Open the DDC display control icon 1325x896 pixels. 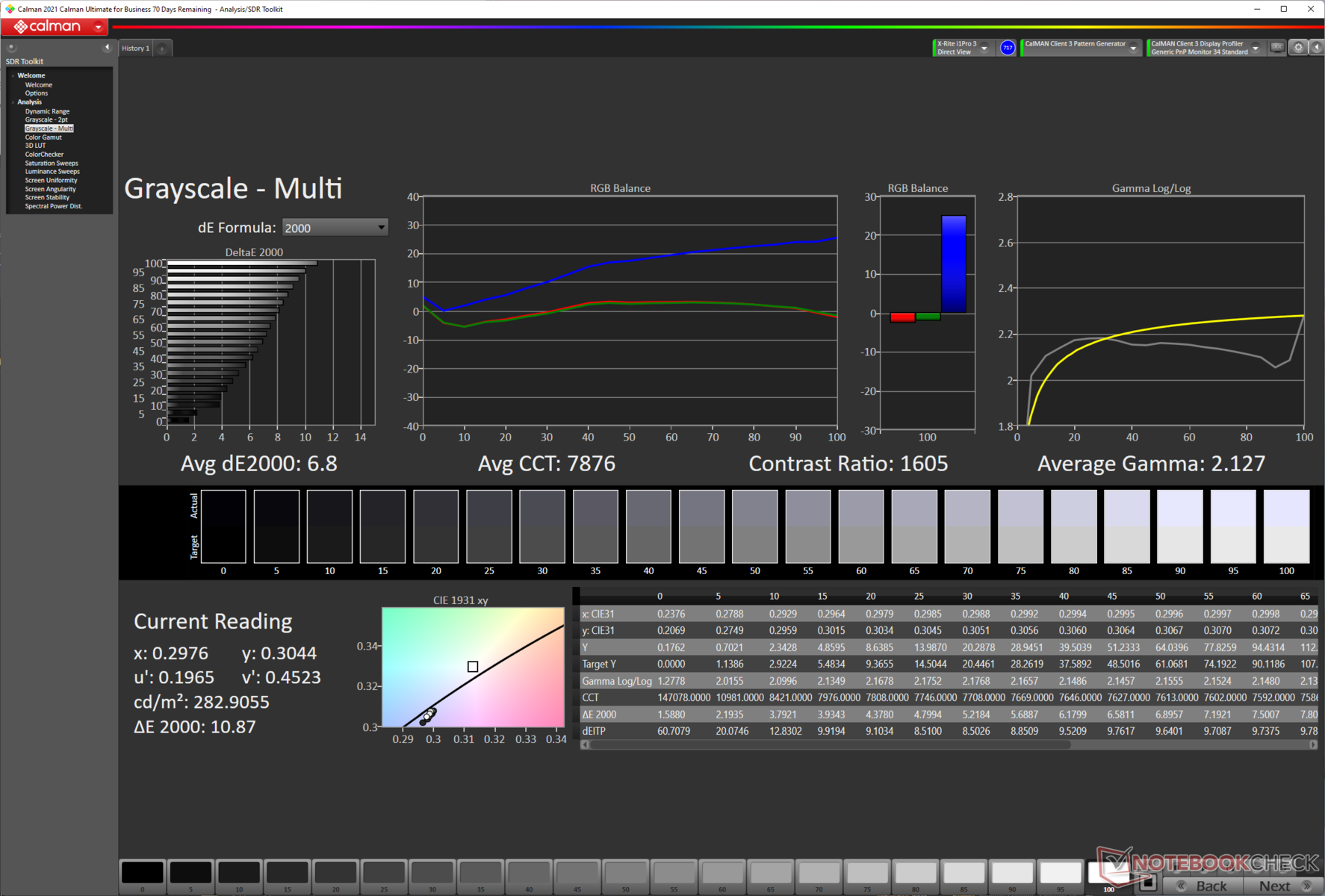[x=1278, y=47]
